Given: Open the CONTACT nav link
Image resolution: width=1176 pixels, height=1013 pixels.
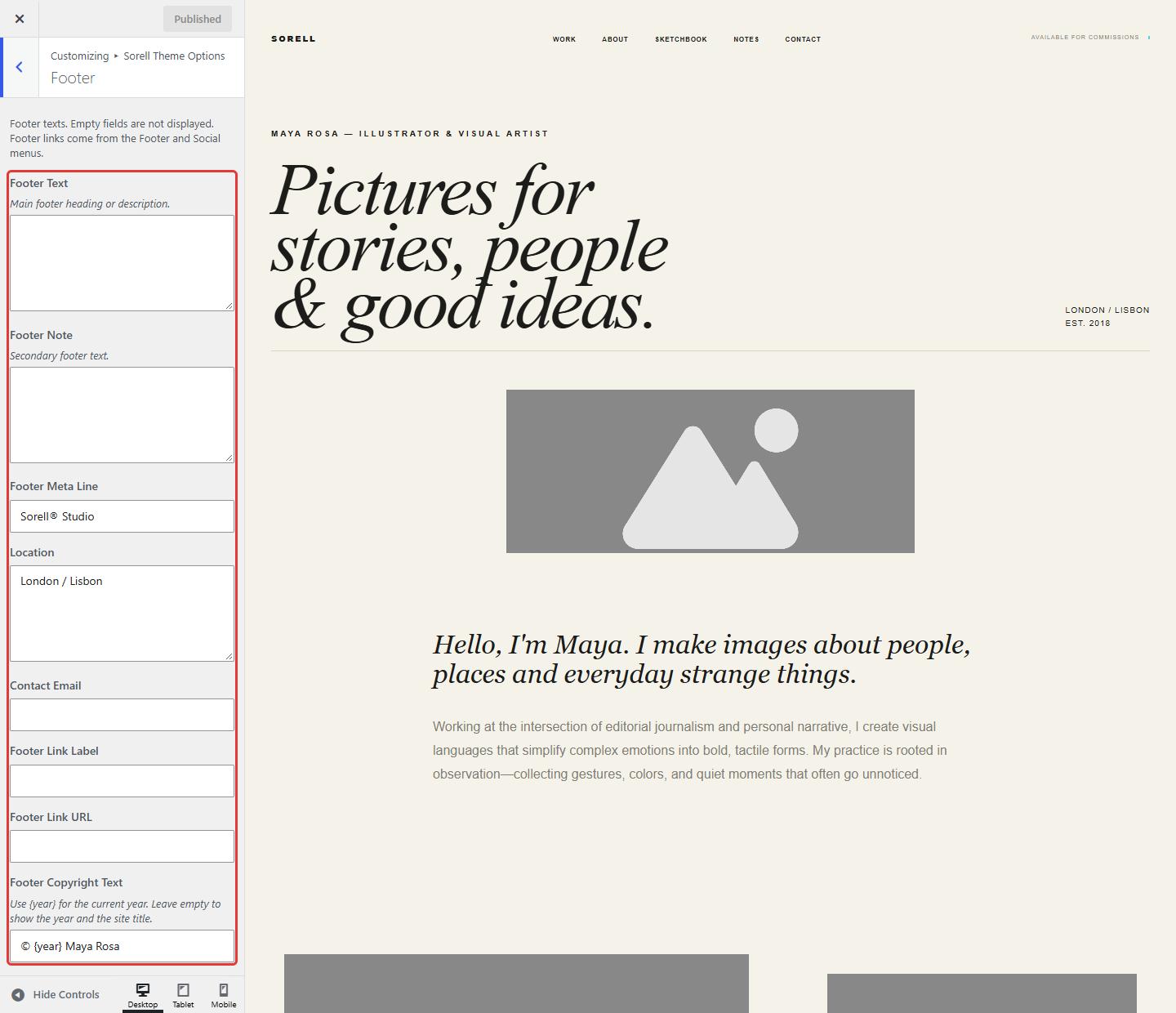Looking at the screenshot, I should (x=803, y=39).
